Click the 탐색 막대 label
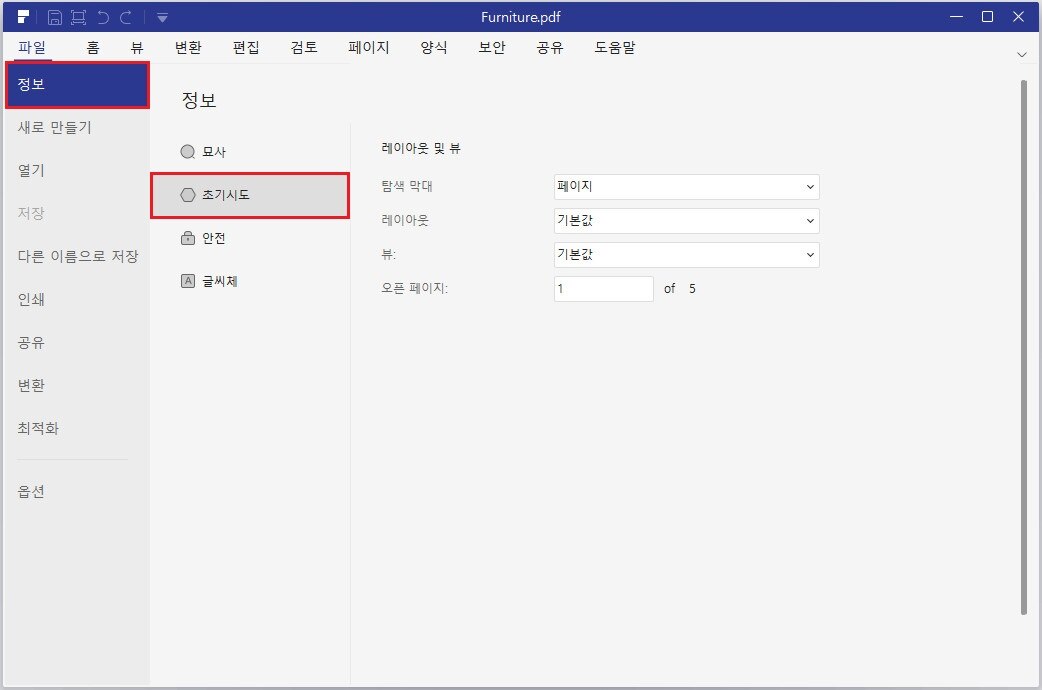1042x690 pixels. [407, 187]
